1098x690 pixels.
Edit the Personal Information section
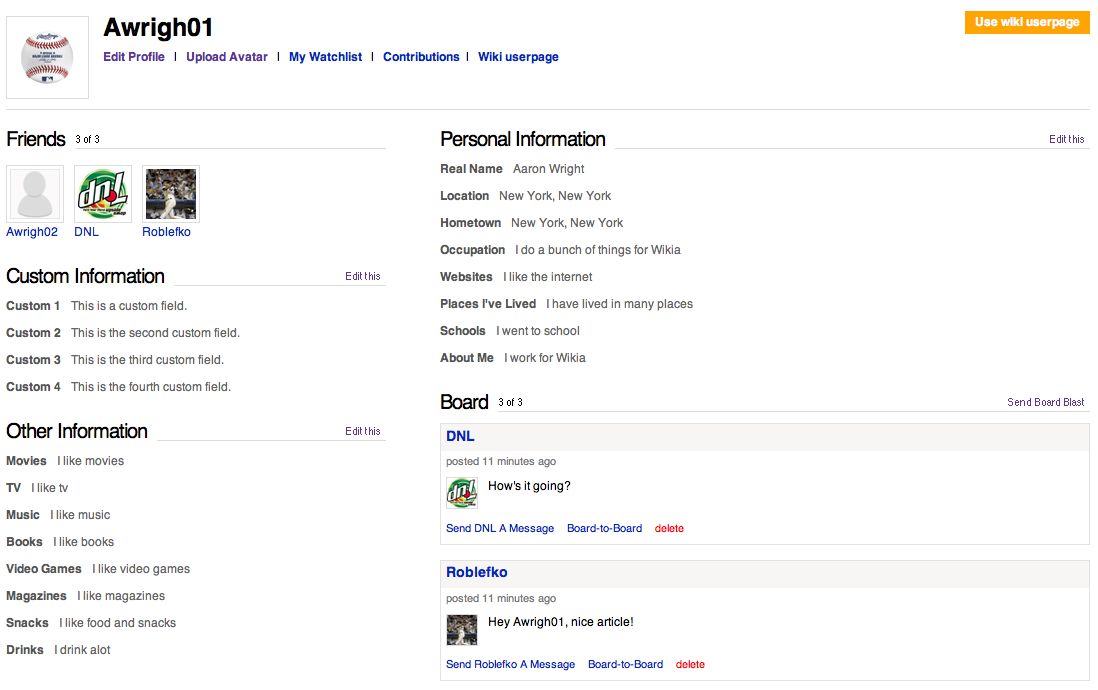point(1066,140)
